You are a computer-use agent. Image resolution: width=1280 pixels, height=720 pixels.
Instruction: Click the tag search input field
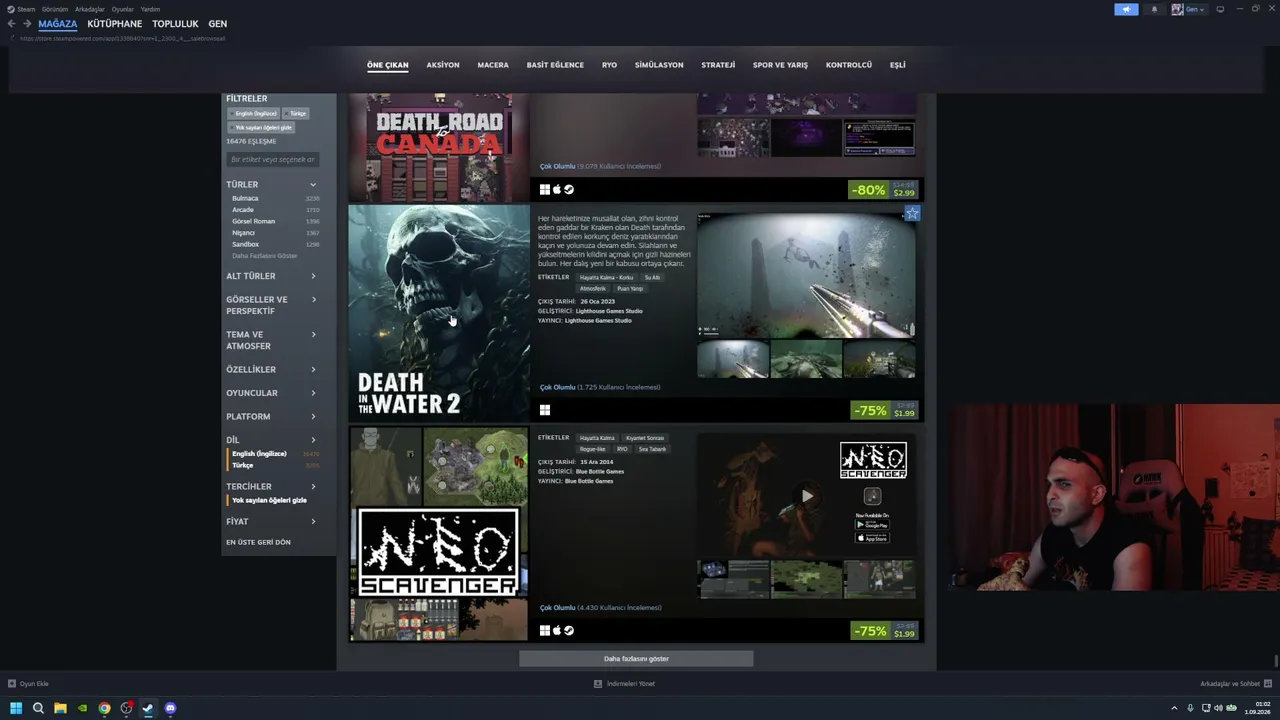click(272, 160)
